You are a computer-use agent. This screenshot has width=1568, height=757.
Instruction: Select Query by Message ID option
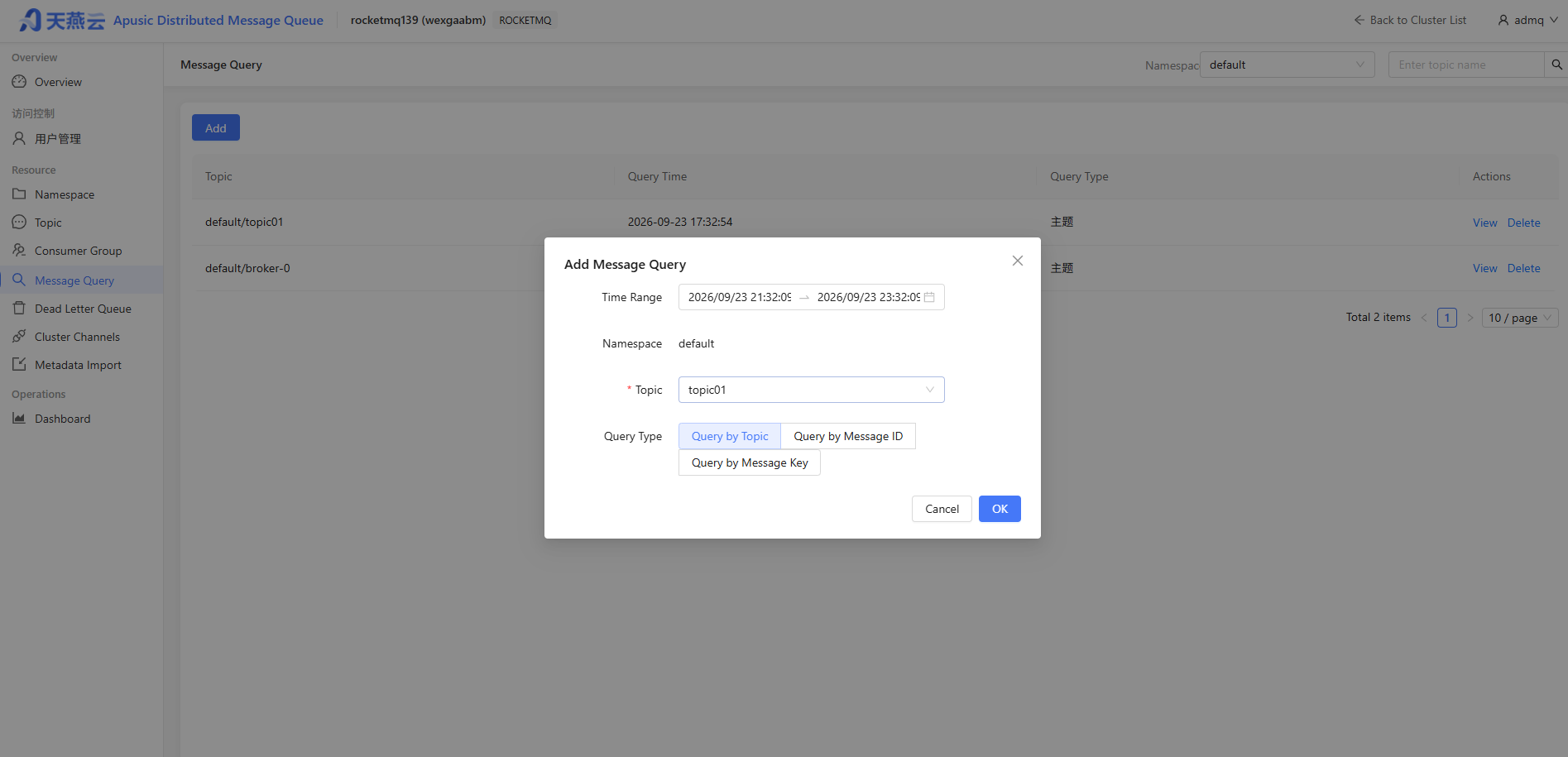point(848,436)
